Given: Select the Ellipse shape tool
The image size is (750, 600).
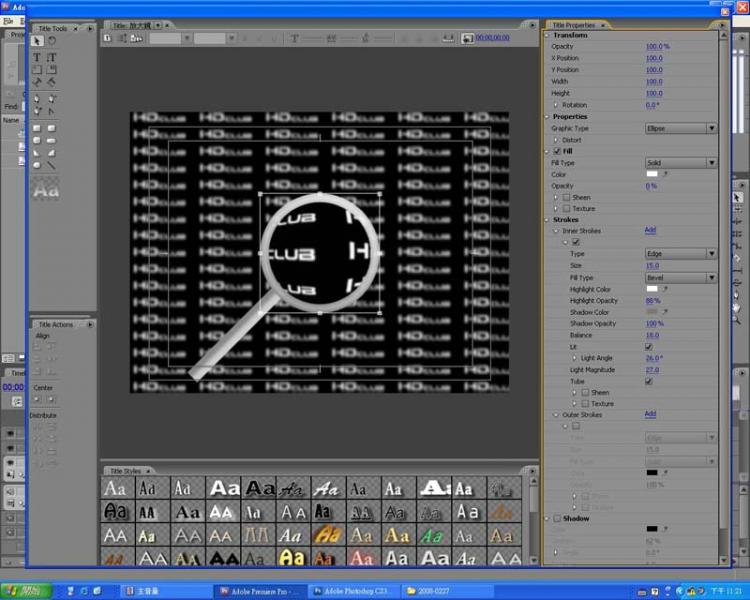Looking at the screenshot, I should 37,165.
